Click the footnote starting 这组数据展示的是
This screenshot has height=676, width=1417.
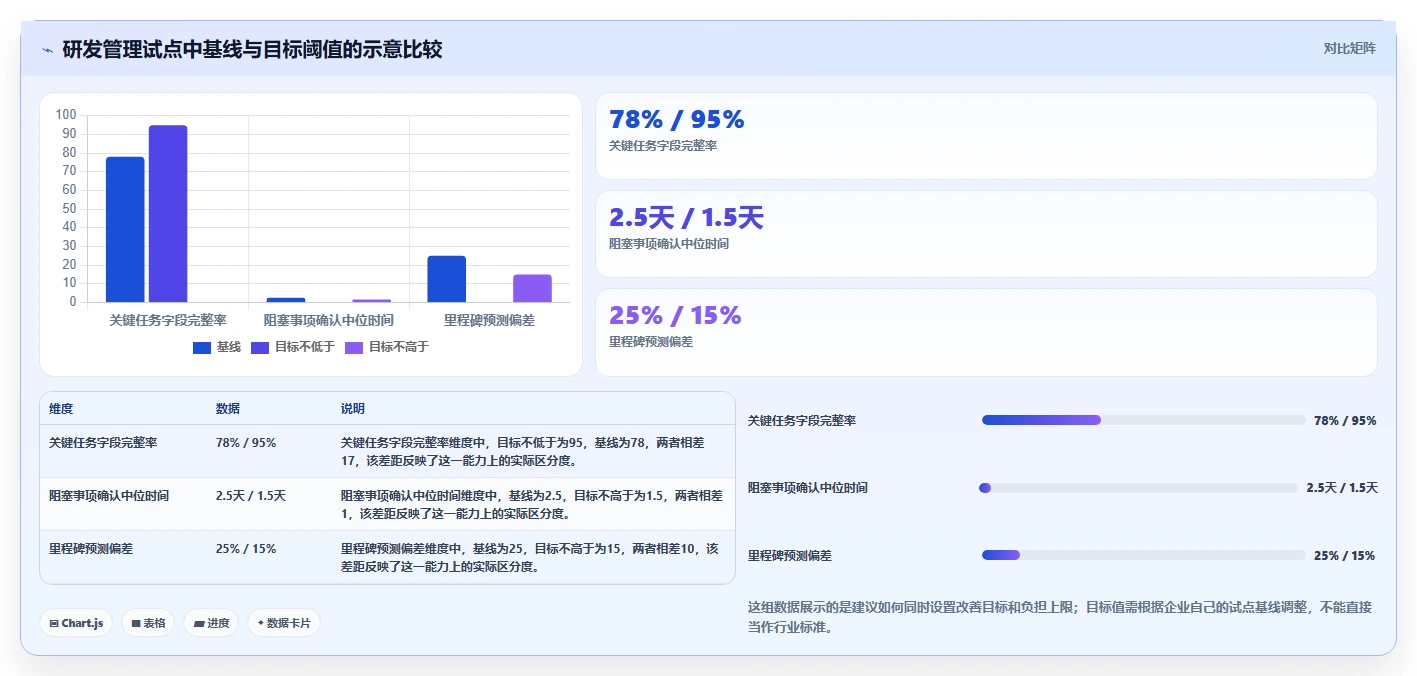tap(1060, 617)
